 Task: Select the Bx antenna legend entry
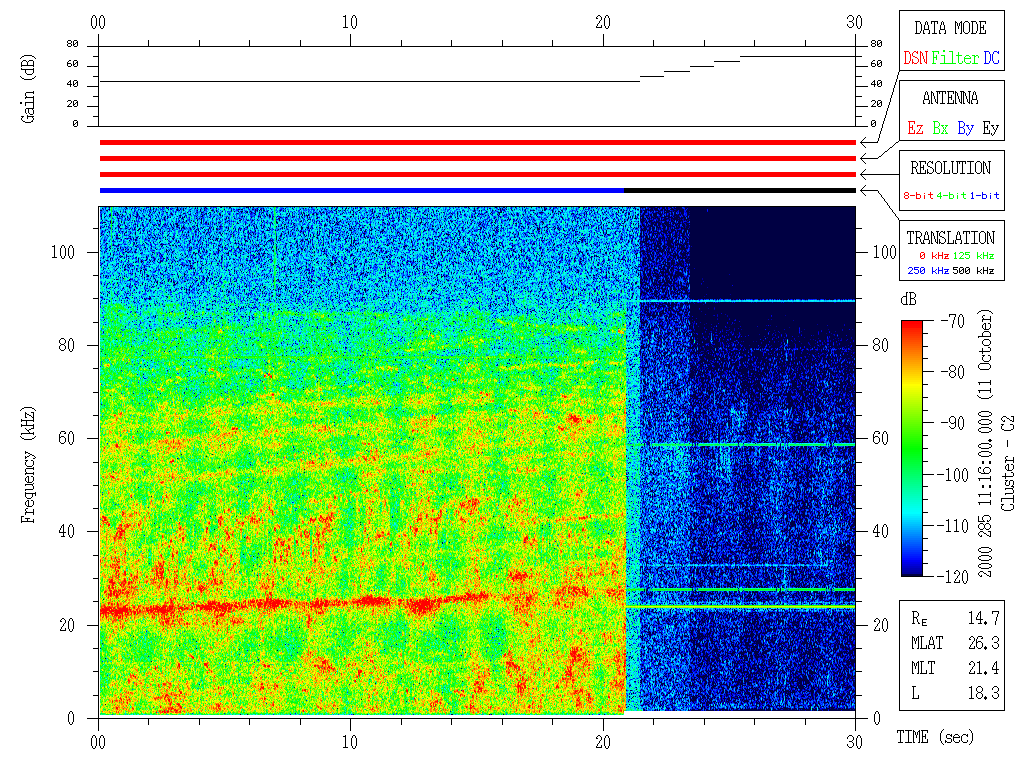[x=940, y=129]
